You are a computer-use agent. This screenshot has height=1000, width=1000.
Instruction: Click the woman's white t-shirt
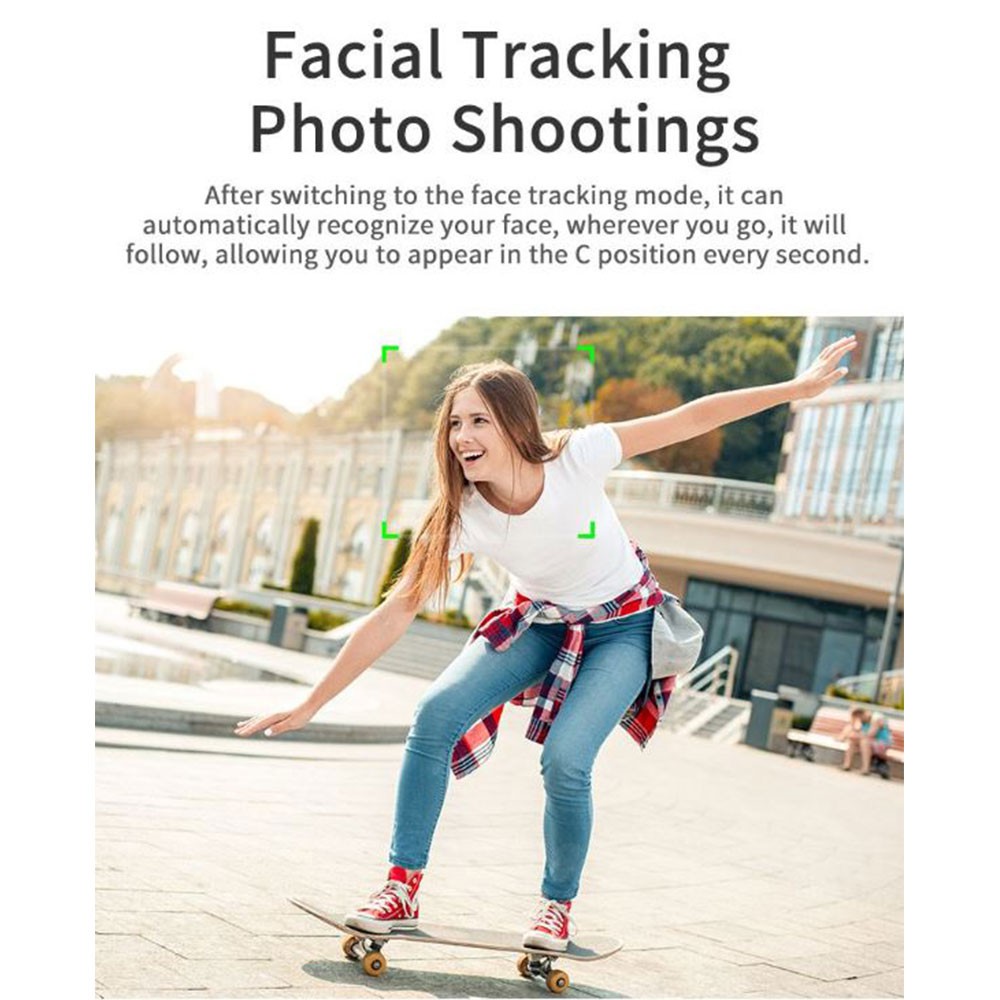pyautogui.click(x=548, y=517)
